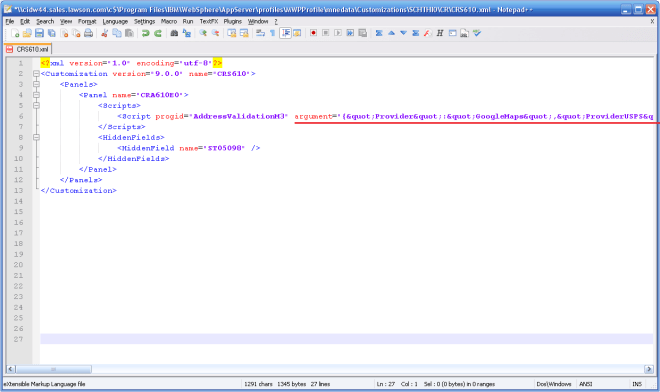Open the ? help menu

[x=276, y=21]
